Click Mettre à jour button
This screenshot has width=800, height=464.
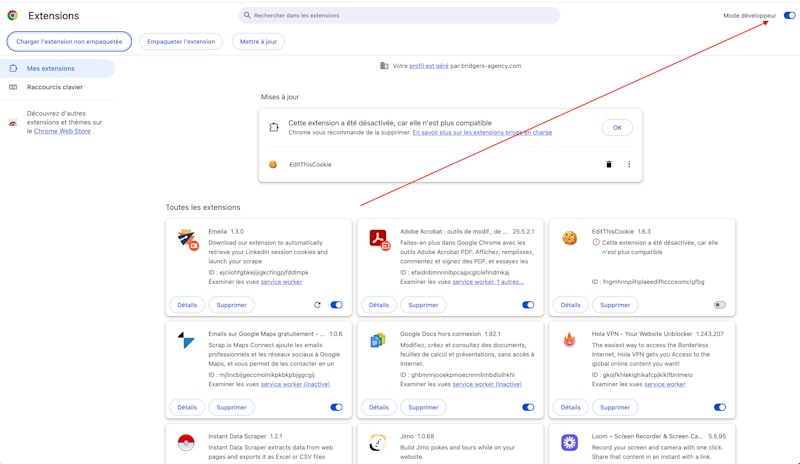click(x=258, y=41)
